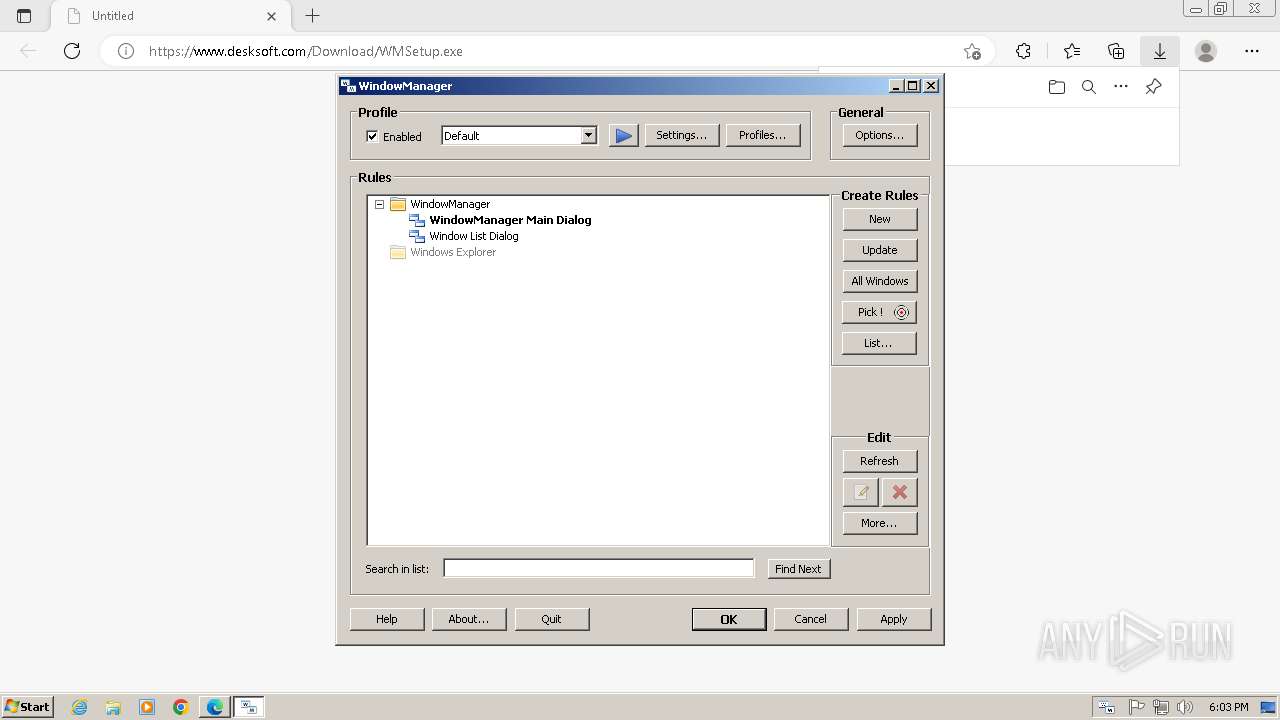Open Chrome from taskbar
The height and width of the screenshot is (720, 1280).
(181, 707)
